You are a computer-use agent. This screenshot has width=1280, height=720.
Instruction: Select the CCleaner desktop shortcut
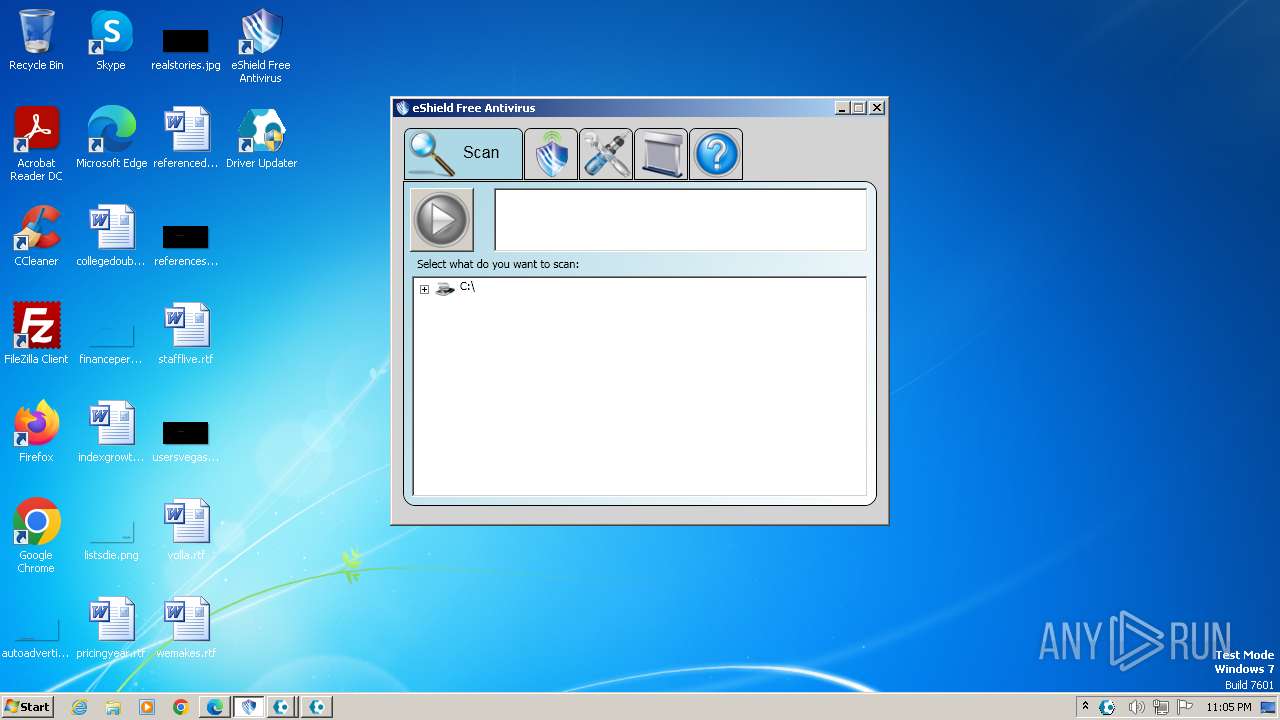click(x=36, y=236)
